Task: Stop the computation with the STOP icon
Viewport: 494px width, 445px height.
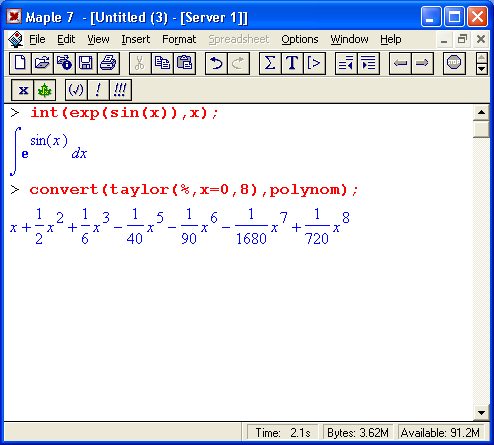Action: pyautogui.click(x=454, y=63)
